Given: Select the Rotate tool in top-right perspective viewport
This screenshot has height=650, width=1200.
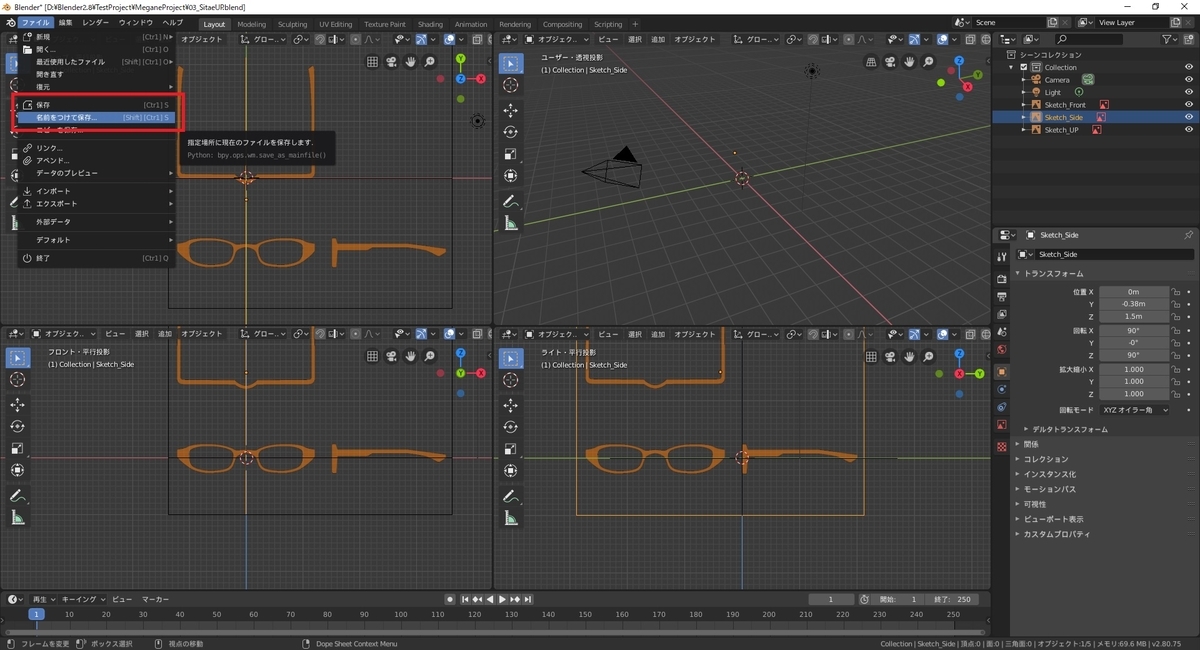Looking at the screenshot, I should (x=511, y=132).
